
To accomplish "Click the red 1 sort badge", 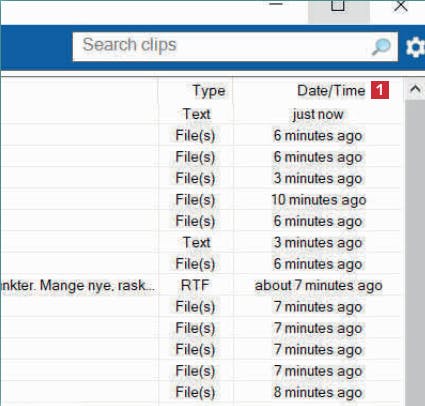I will (380, 90).
